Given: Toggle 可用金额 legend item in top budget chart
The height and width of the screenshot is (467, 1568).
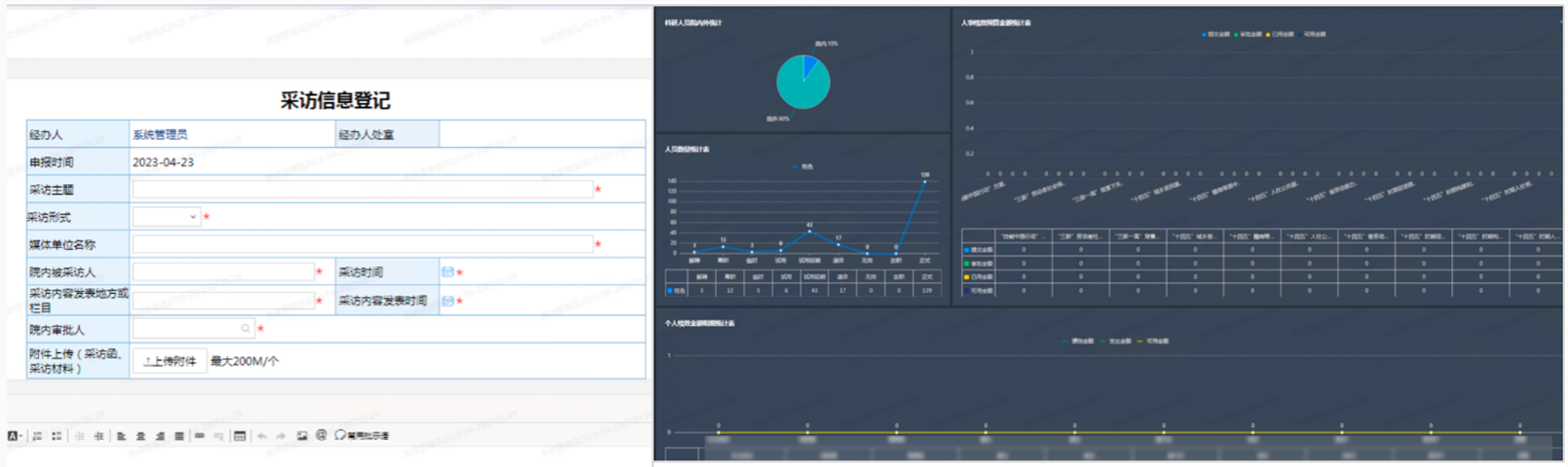Looking at the screenshot, I should click(x=1312, y=34).
